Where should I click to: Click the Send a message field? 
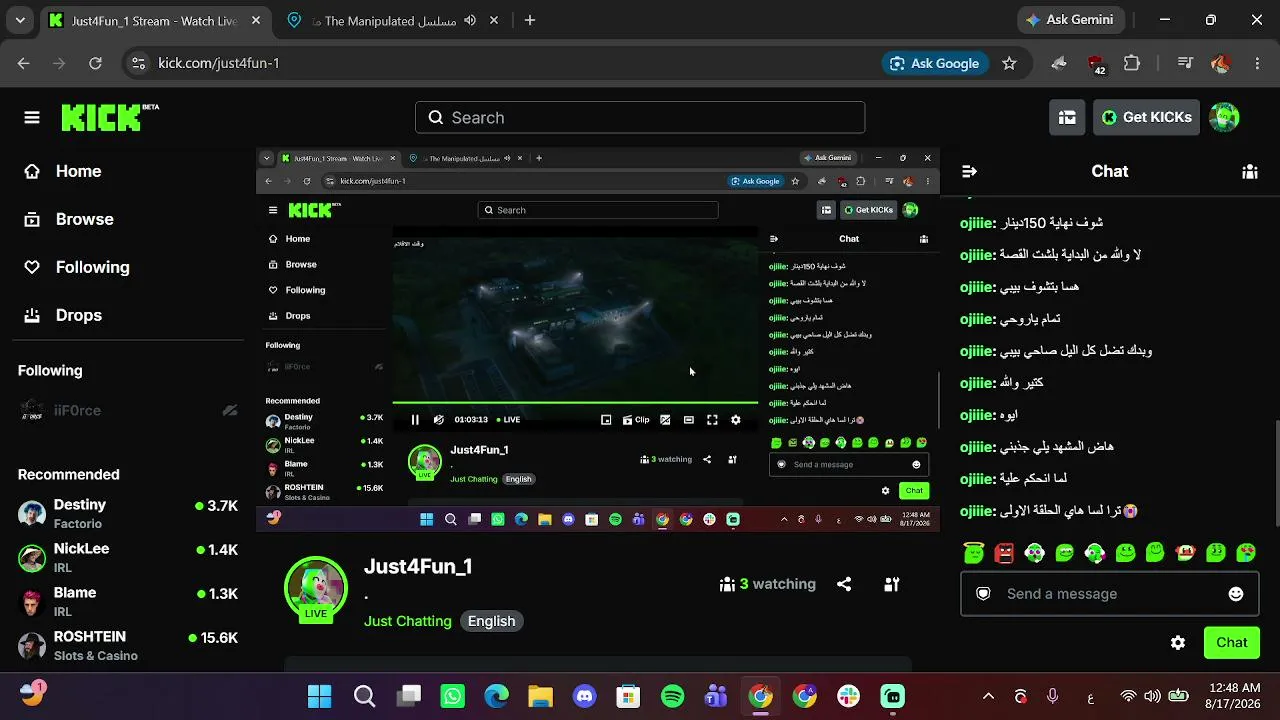[x=1110, y=594]
